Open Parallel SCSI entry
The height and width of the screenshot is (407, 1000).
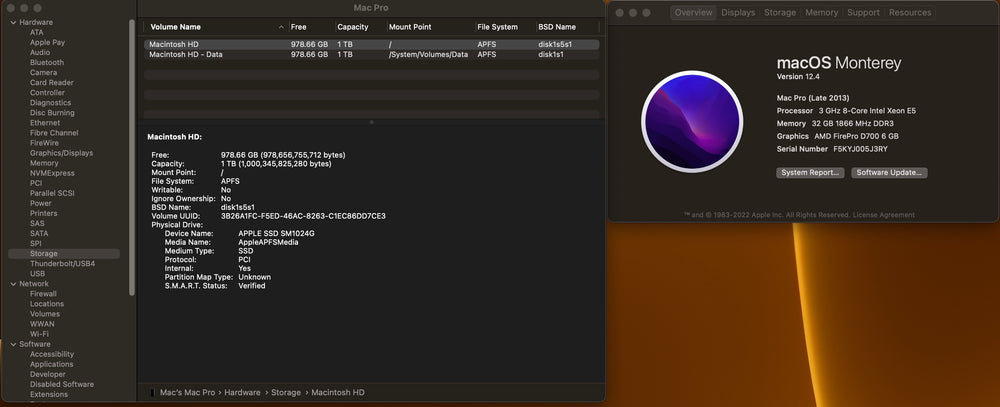coord(52,193)
